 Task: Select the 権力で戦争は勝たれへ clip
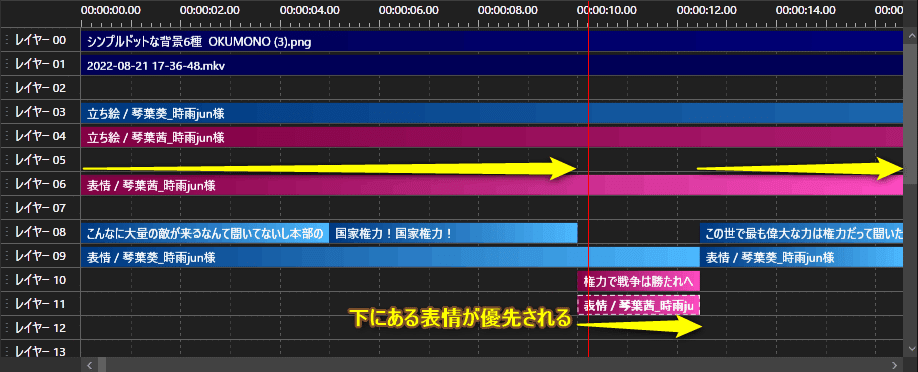(639, 281)
